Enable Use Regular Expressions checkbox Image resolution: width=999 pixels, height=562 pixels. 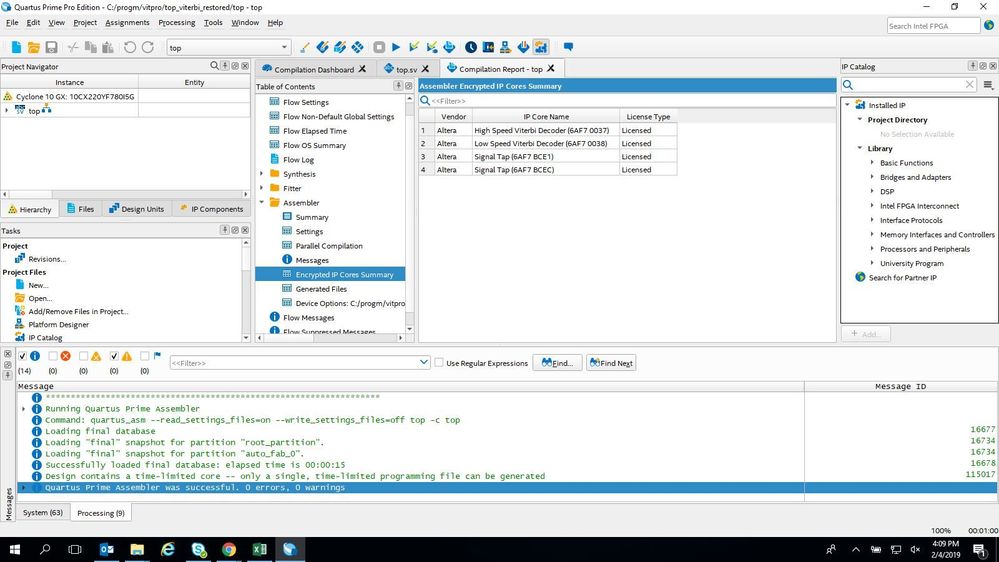coord(439,363)
